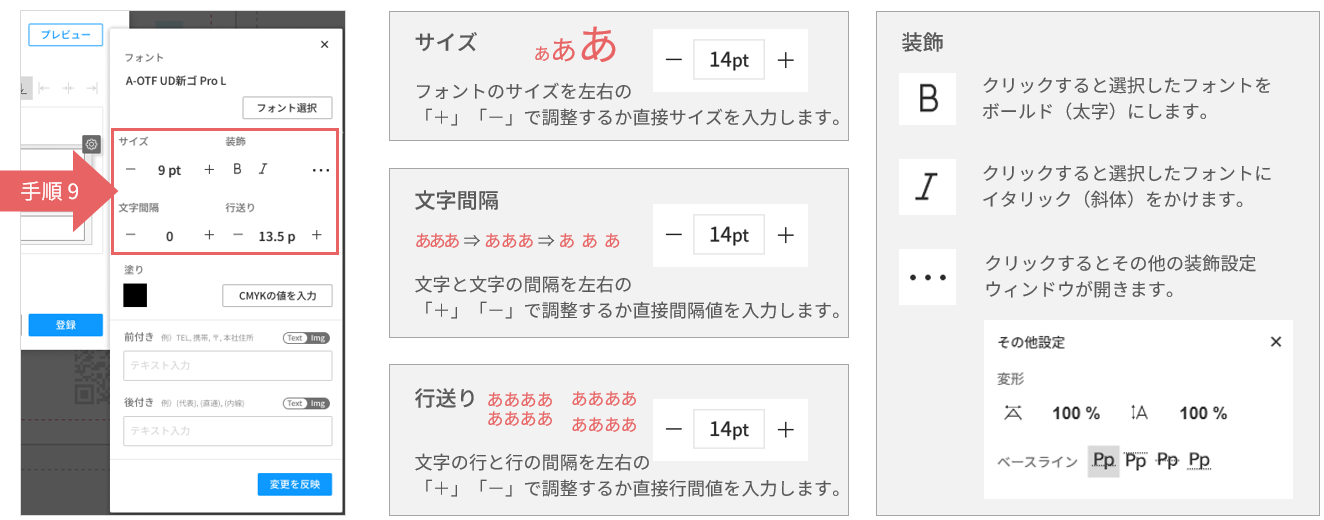Click the italic I icon in the font panel
Screen dimensions: 1324x520
pyautogui.click(x=264, y=169)
